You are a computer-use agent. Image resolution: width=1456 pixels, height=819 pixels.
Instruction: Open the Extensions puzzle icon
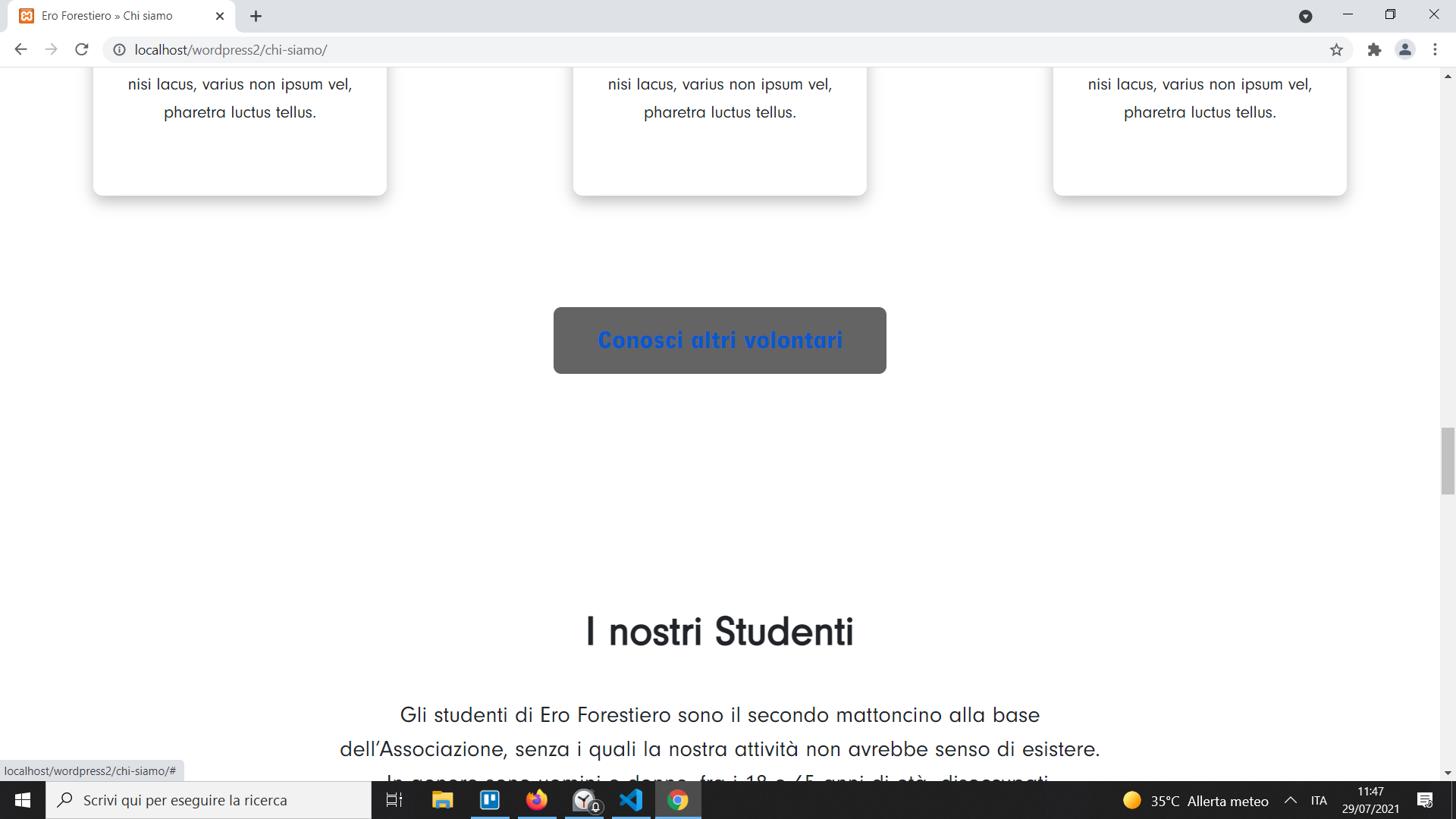tap(1374, 49)
